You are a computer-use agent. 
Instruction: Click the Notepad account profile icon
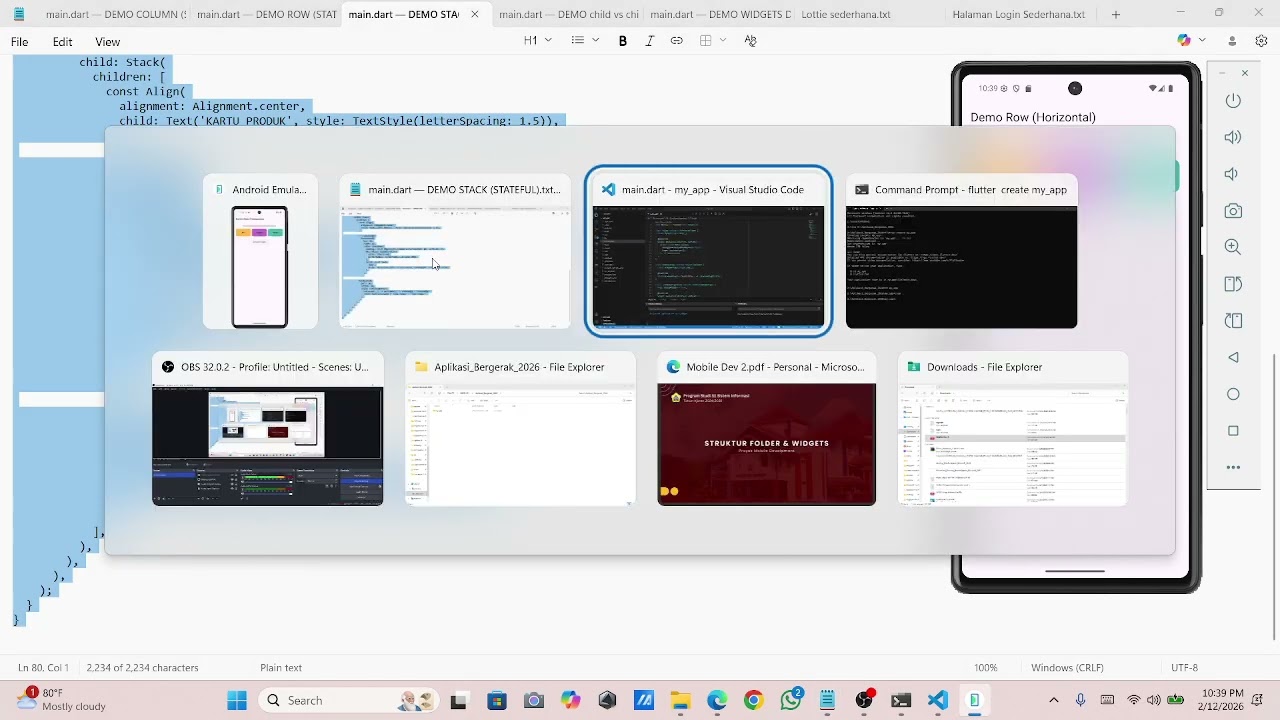click(1233, 41)
